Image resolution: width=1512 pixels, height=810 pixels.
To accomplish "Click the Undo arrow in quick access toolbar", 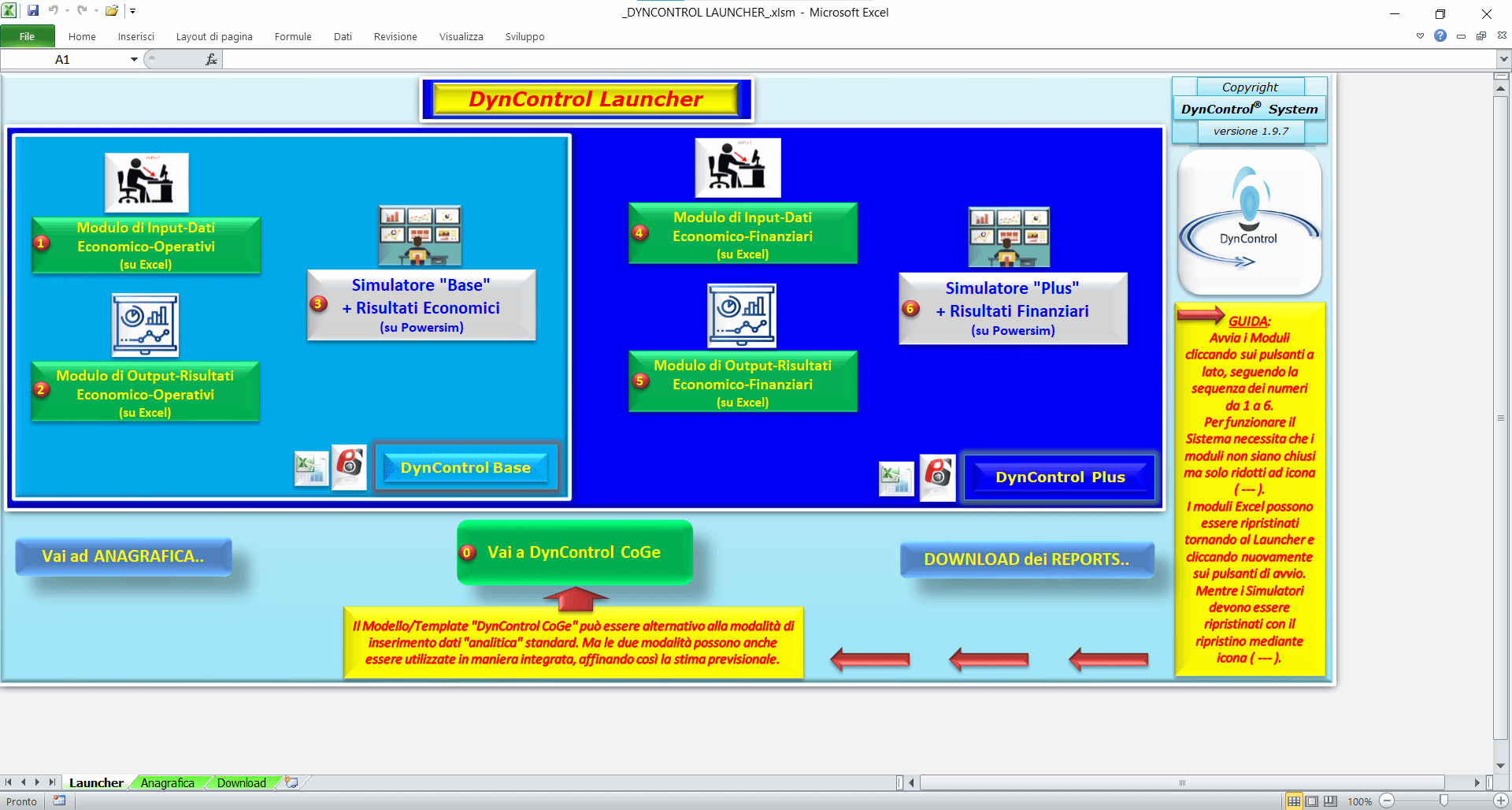I will pos(53,11).
